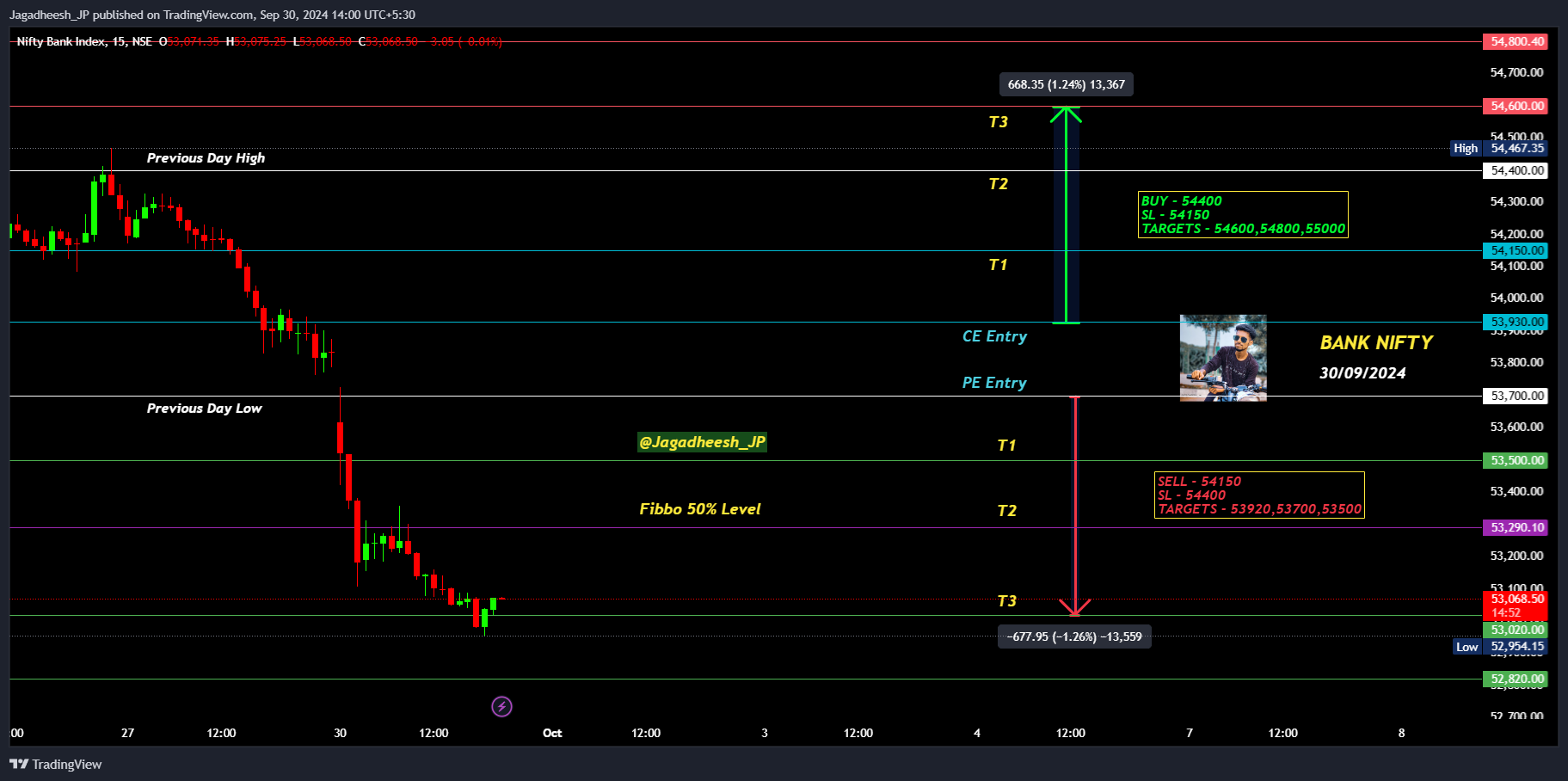Click the 53,290.10 purple price label
Image resolution: width=1568 pixels, height=781 pixels.
(x=1516, y=527)
